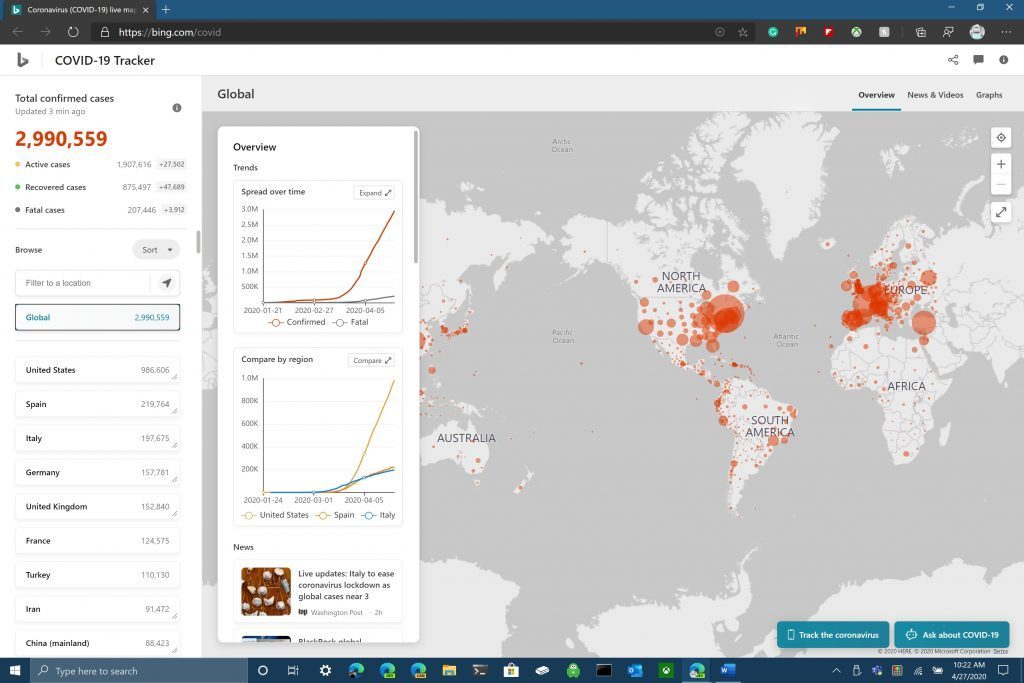
Task: Click info icon next to Total confirmed cases
Action: [x=177, y=108]
